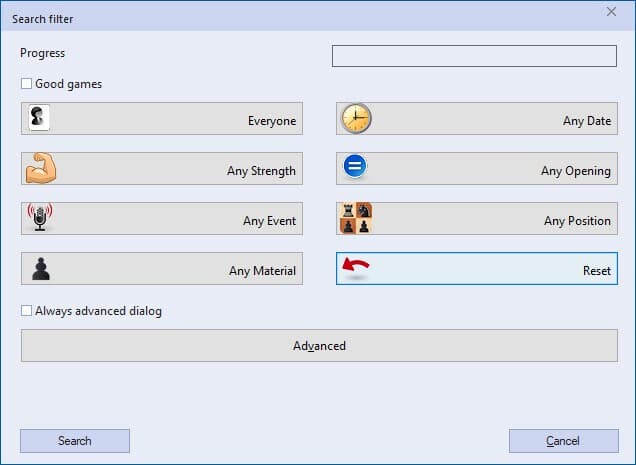Cancel the search filter dialog
Screen dimensions: 636x465
tap(562, 441)
